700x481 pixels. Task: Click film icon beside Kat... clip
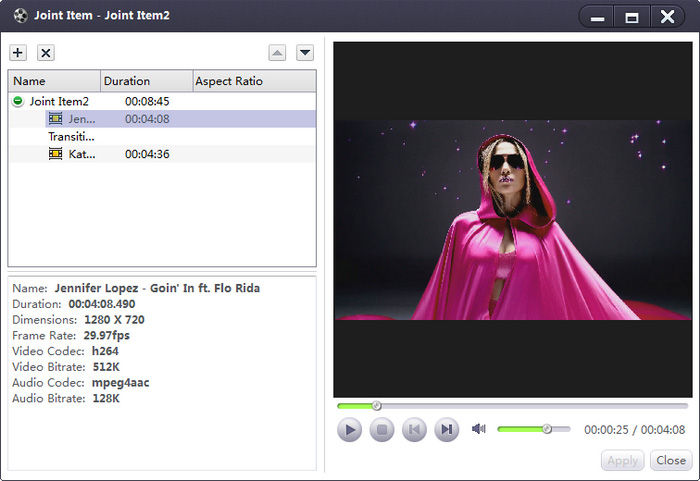point(55,154)
